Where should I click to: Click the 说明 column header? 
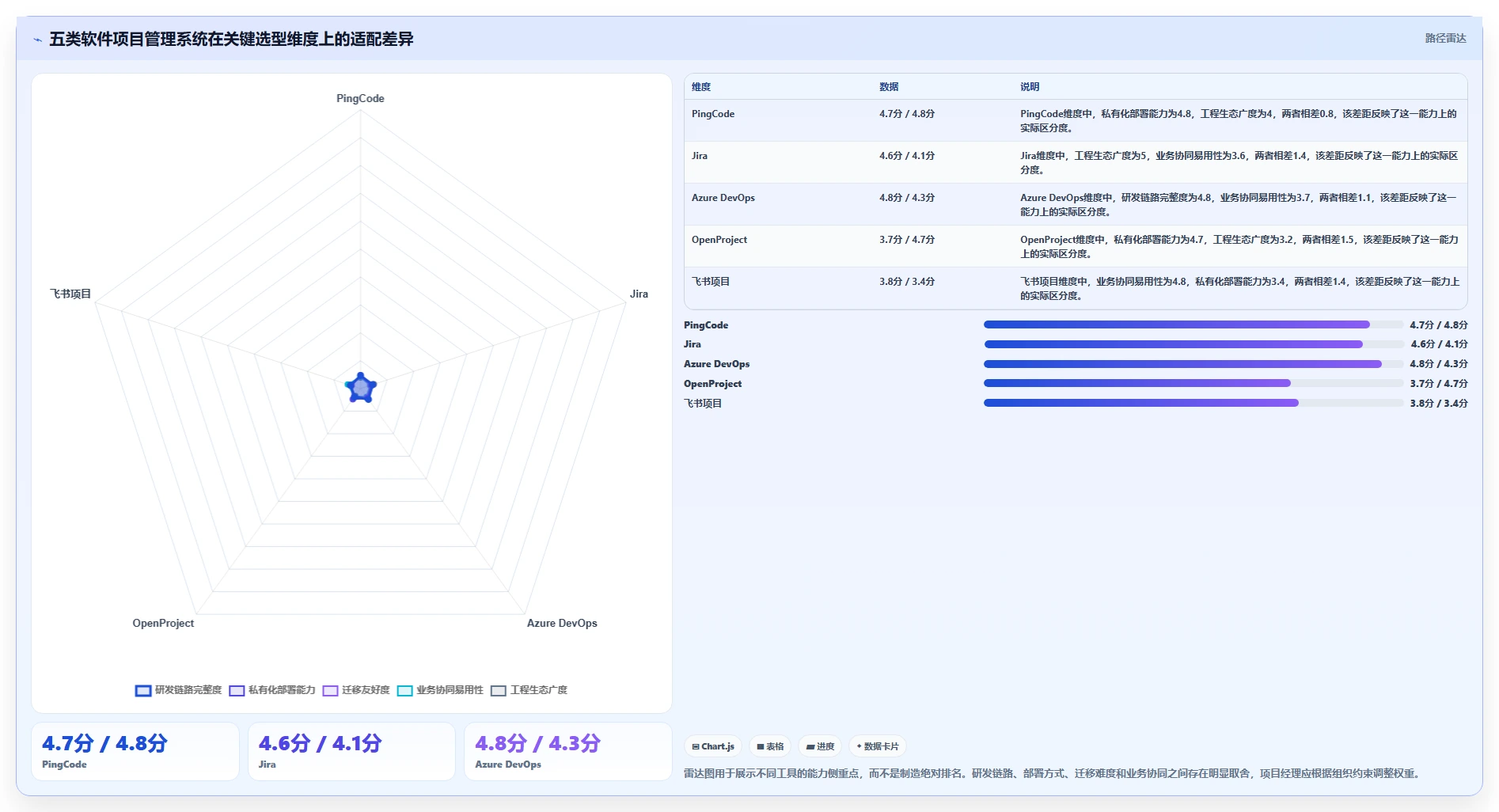coord(1030,87)
